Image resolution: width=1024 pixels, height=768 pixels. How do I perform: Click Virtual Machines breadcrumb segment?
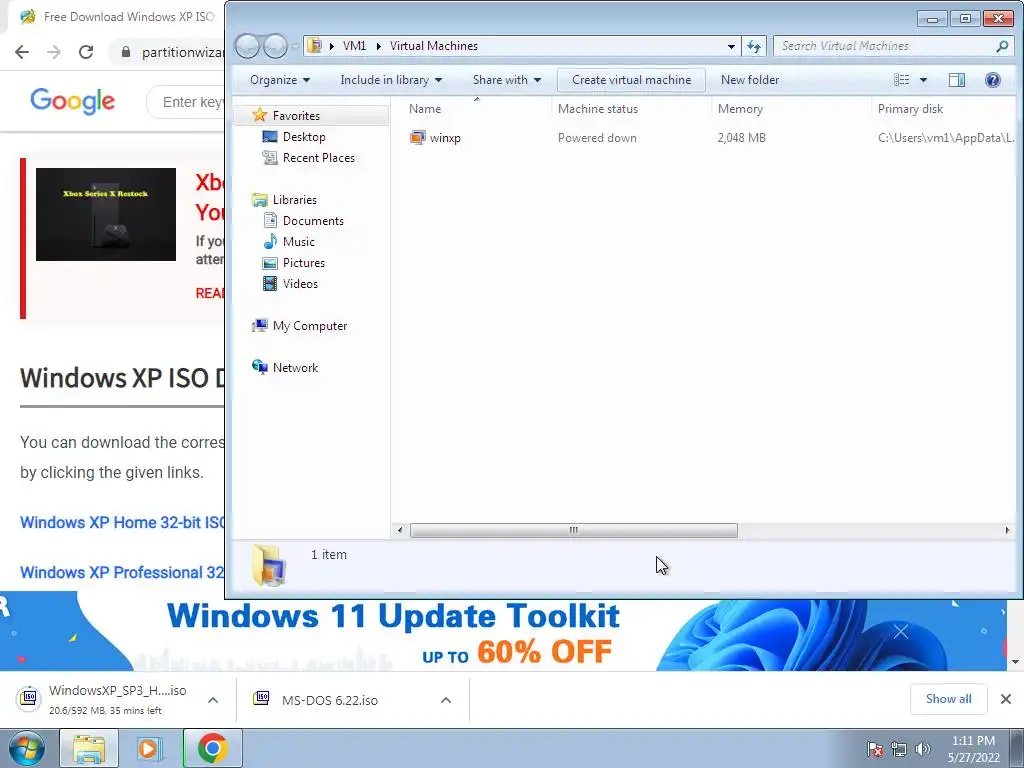click(x=434, y=46)
